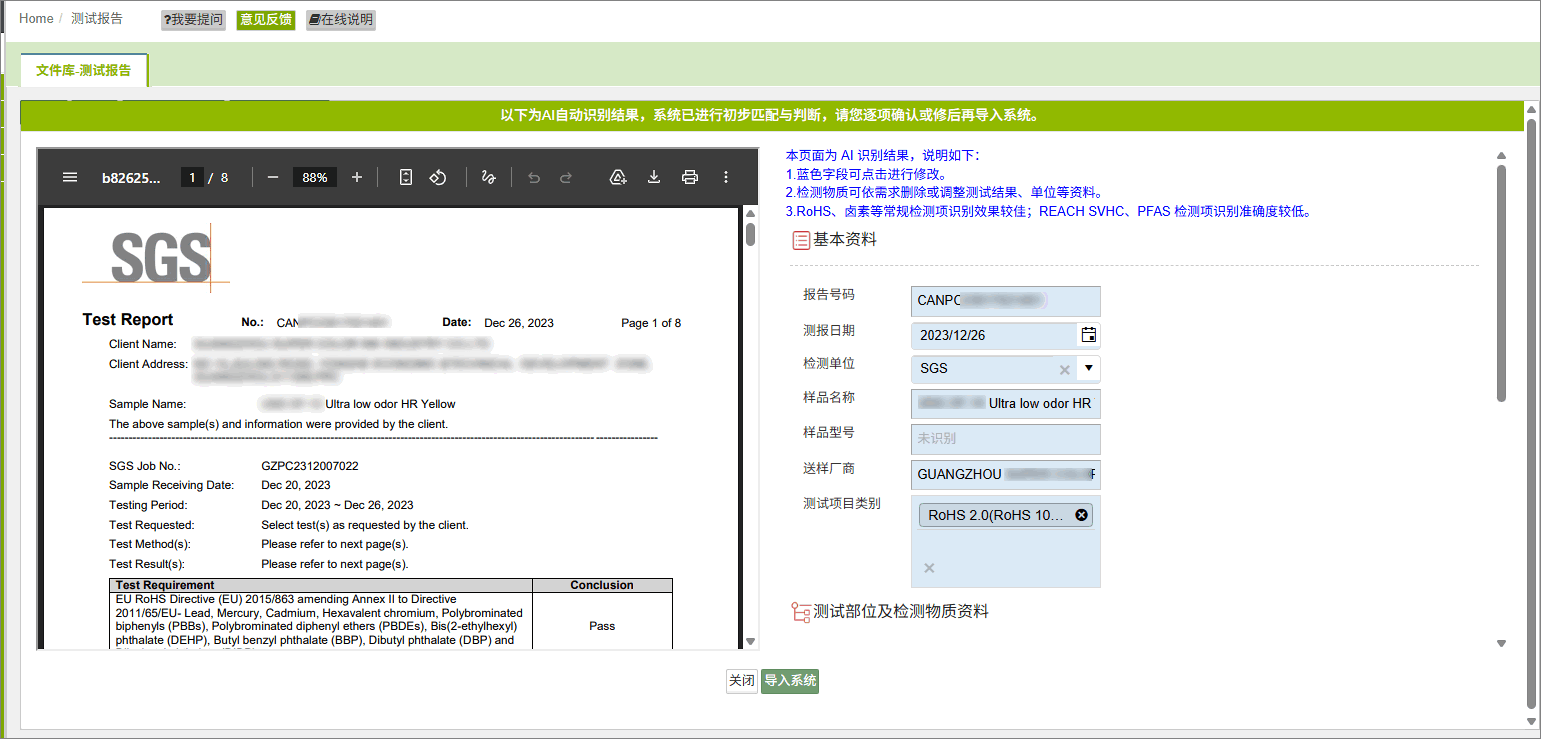
Task: Remove the RoHS 2.0 tag
Action: [x=1081, y=515]
